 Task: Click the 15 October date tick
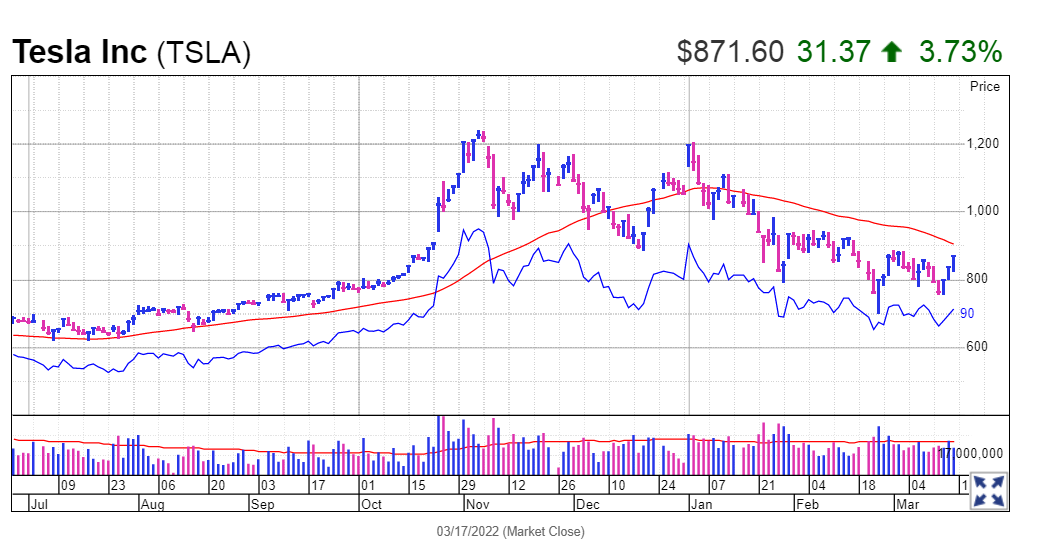tap(417, 485)
